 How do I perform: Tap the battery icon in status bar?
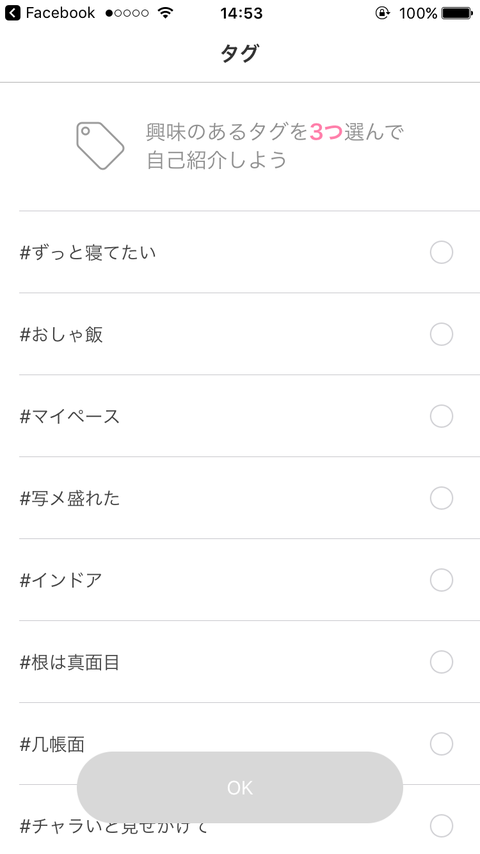click(457, 13)
